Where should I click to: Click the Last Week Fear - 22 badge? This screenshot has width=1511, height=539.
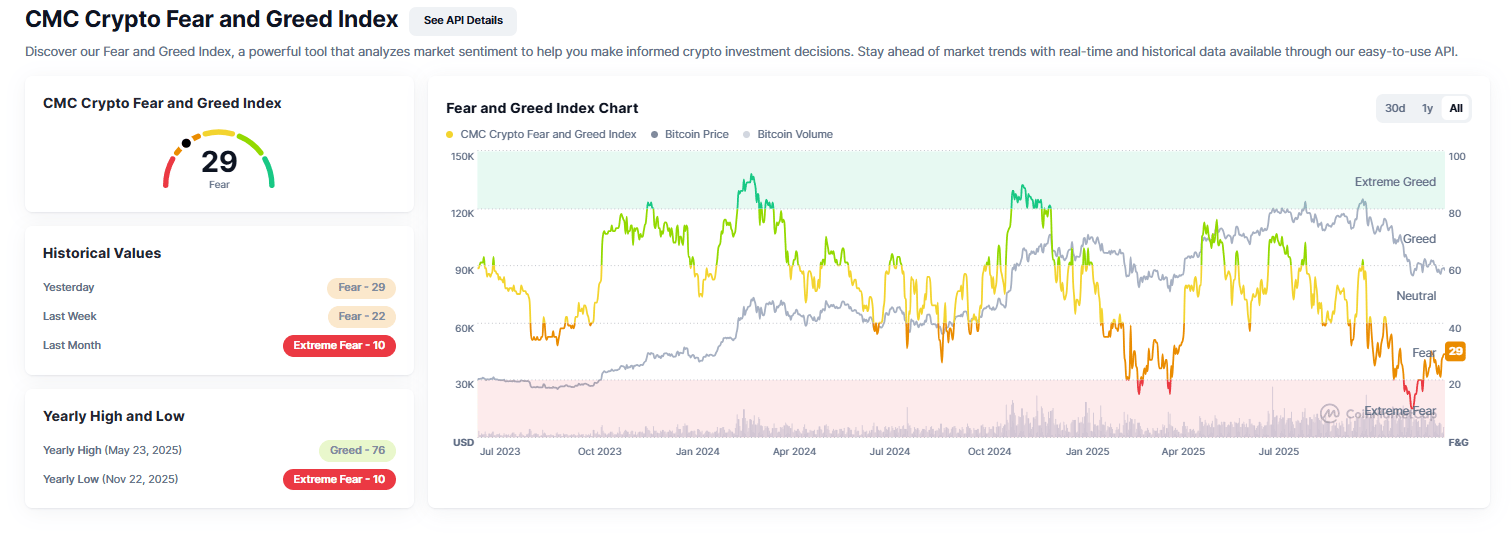pyautogui.click(x=361, y=317)
